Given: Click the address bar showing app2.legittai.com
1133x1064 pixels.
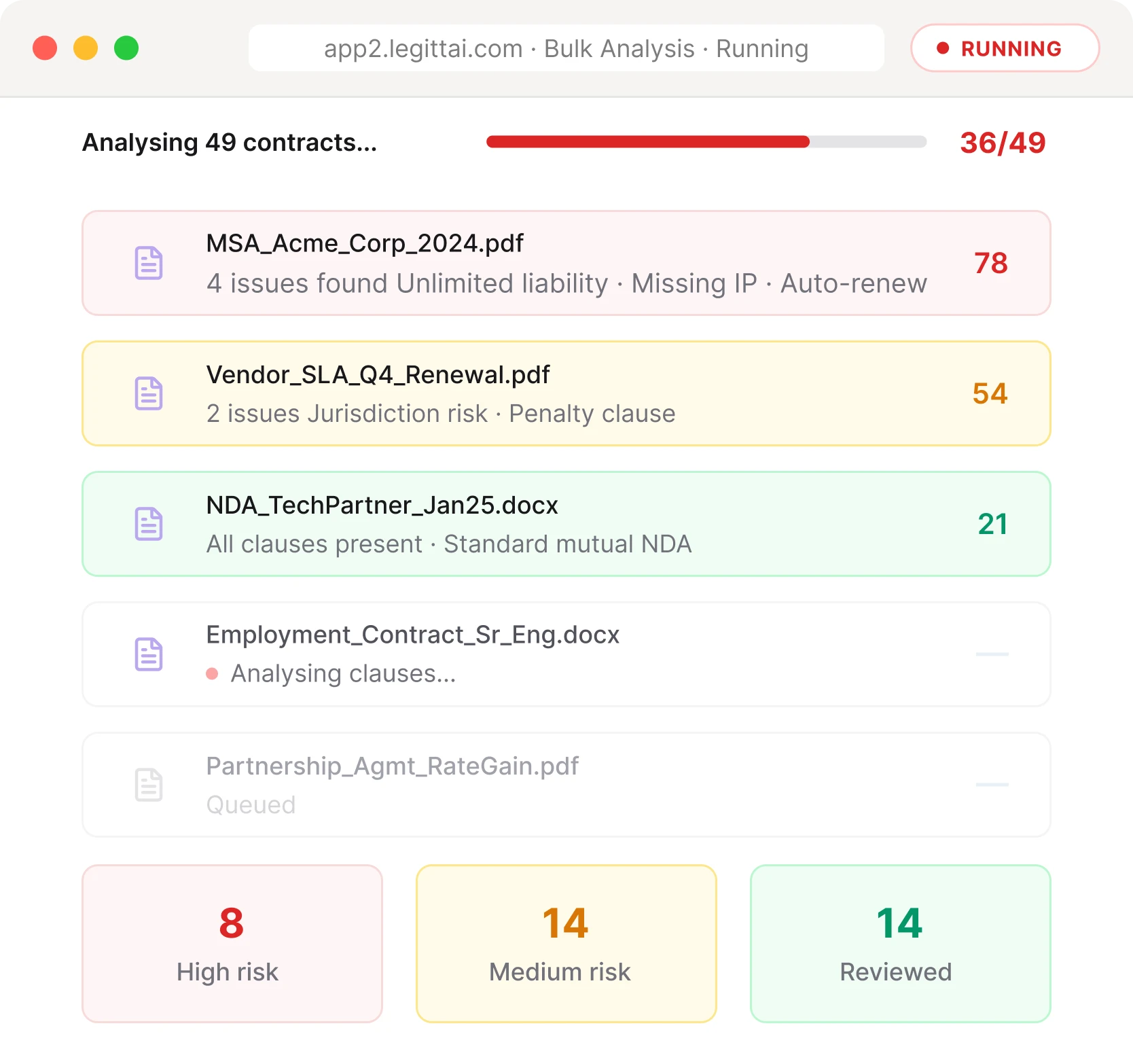Looking at the screenshot, I should pos(566,48).
